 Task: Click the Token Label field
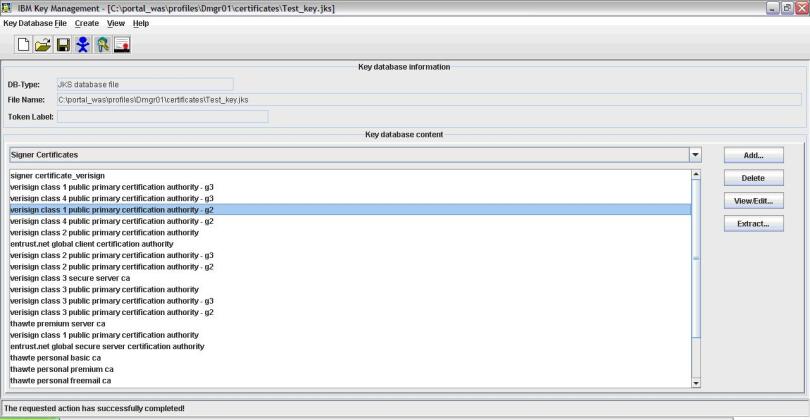click(162, 117)
